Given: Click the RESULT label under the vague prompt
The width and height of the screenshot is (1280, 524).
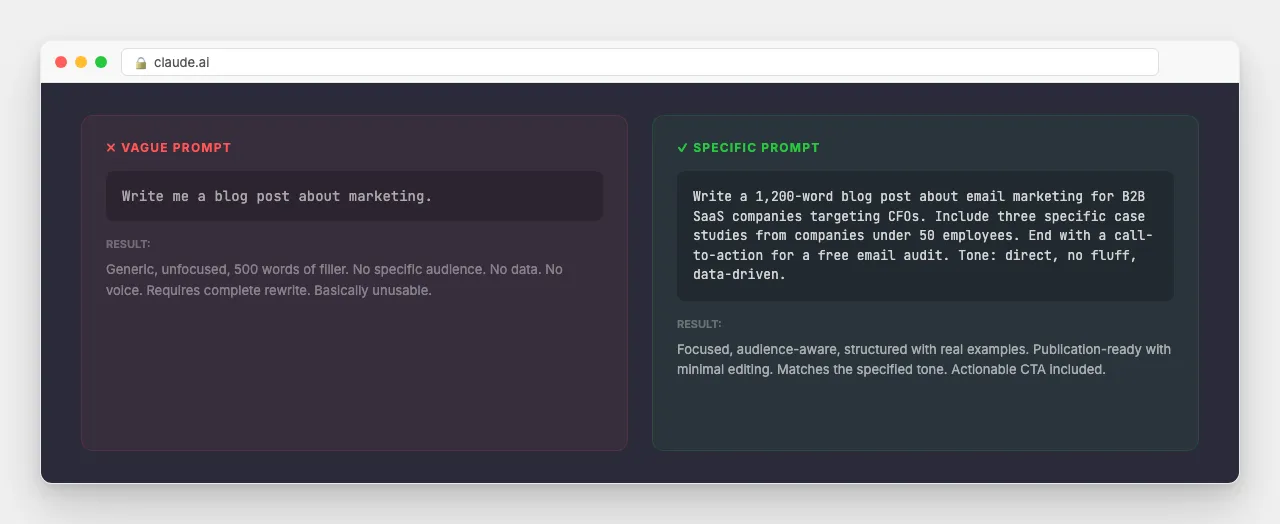Looking at the screenshot, I should coord(128,244).
